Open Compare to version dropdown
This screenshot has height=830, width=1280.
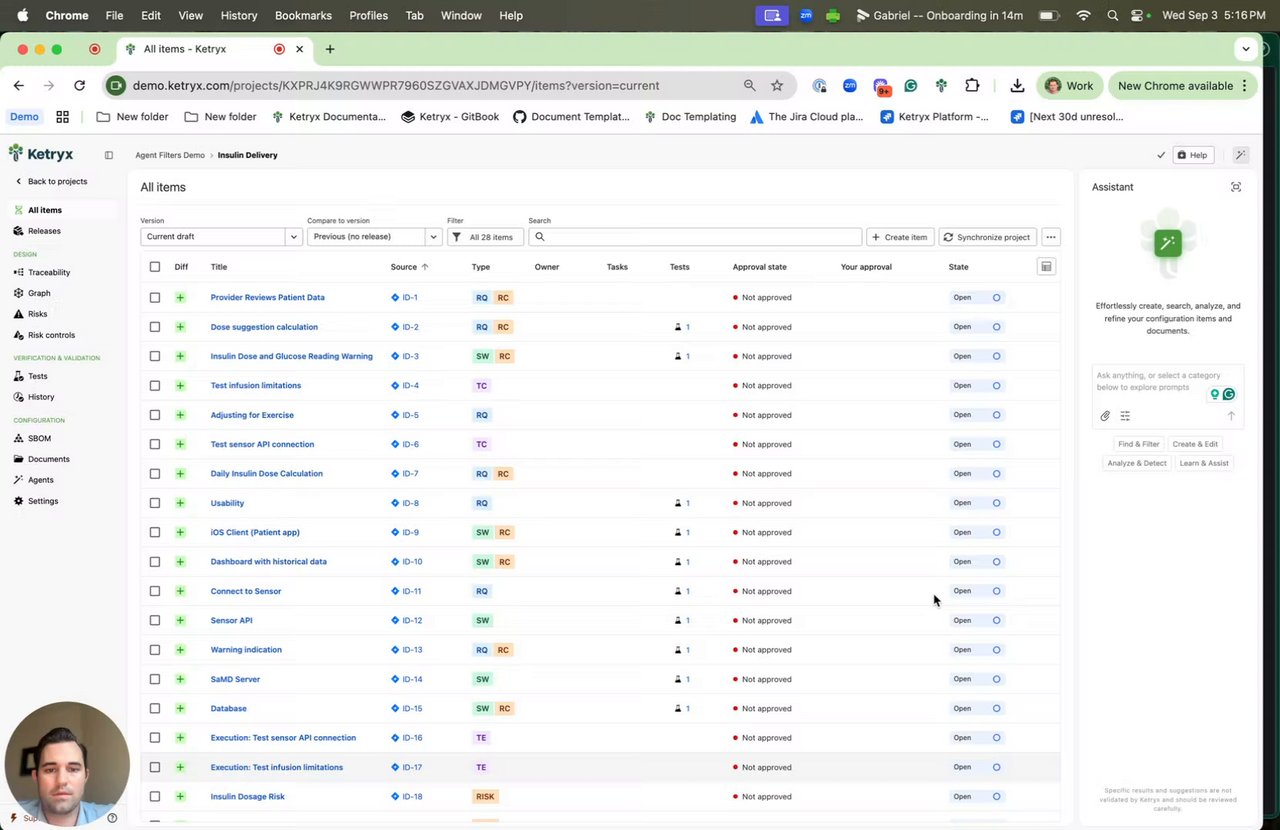click(374, 237)
